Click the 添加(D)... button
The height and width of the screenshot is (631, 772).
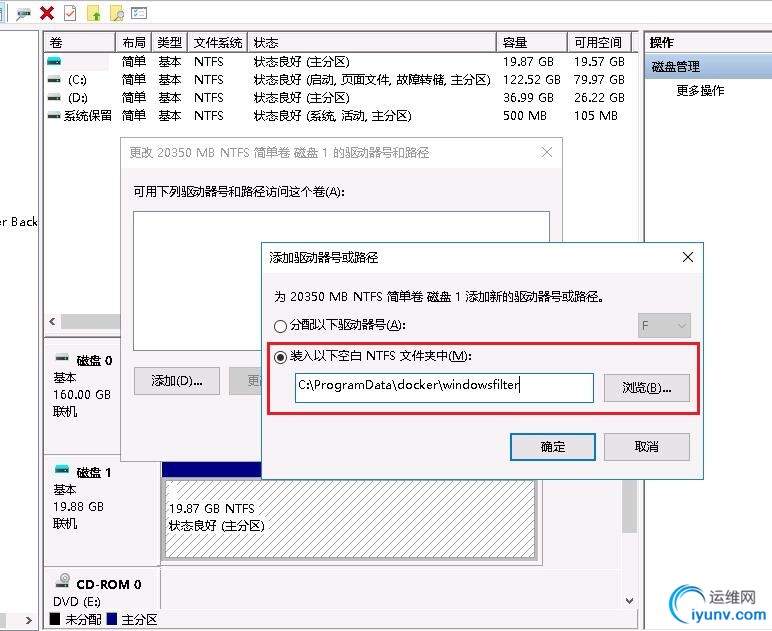[x=177, y=381]
